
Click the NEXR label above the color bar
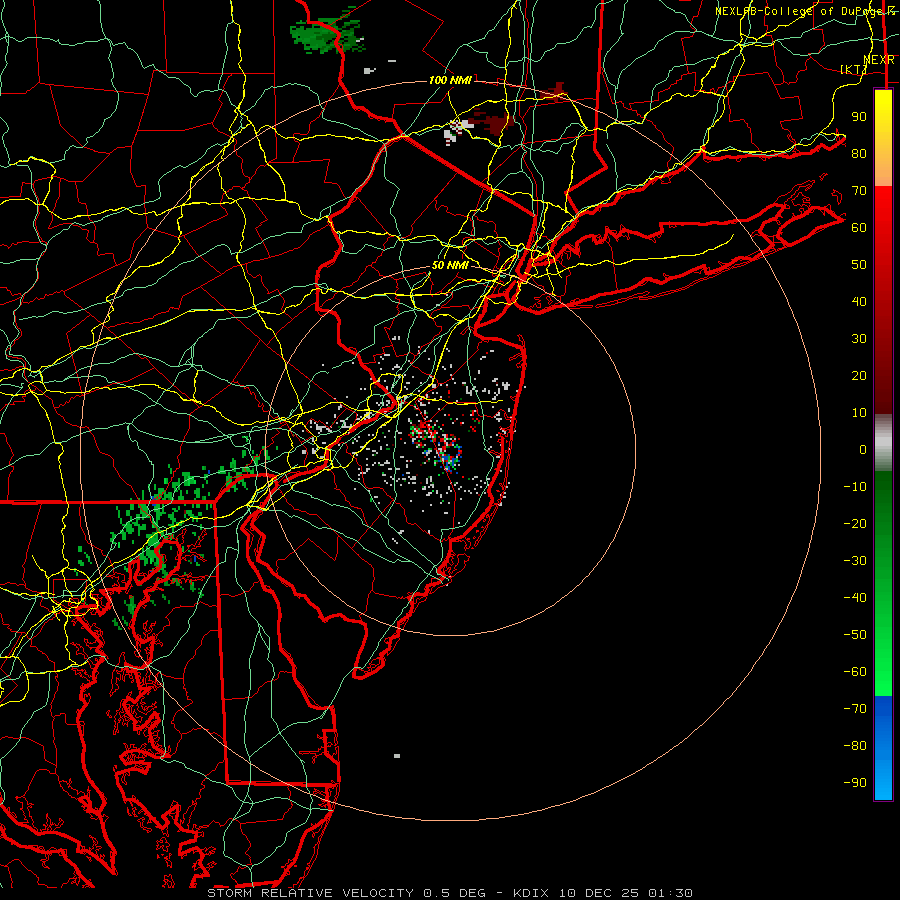pos(879,60)
